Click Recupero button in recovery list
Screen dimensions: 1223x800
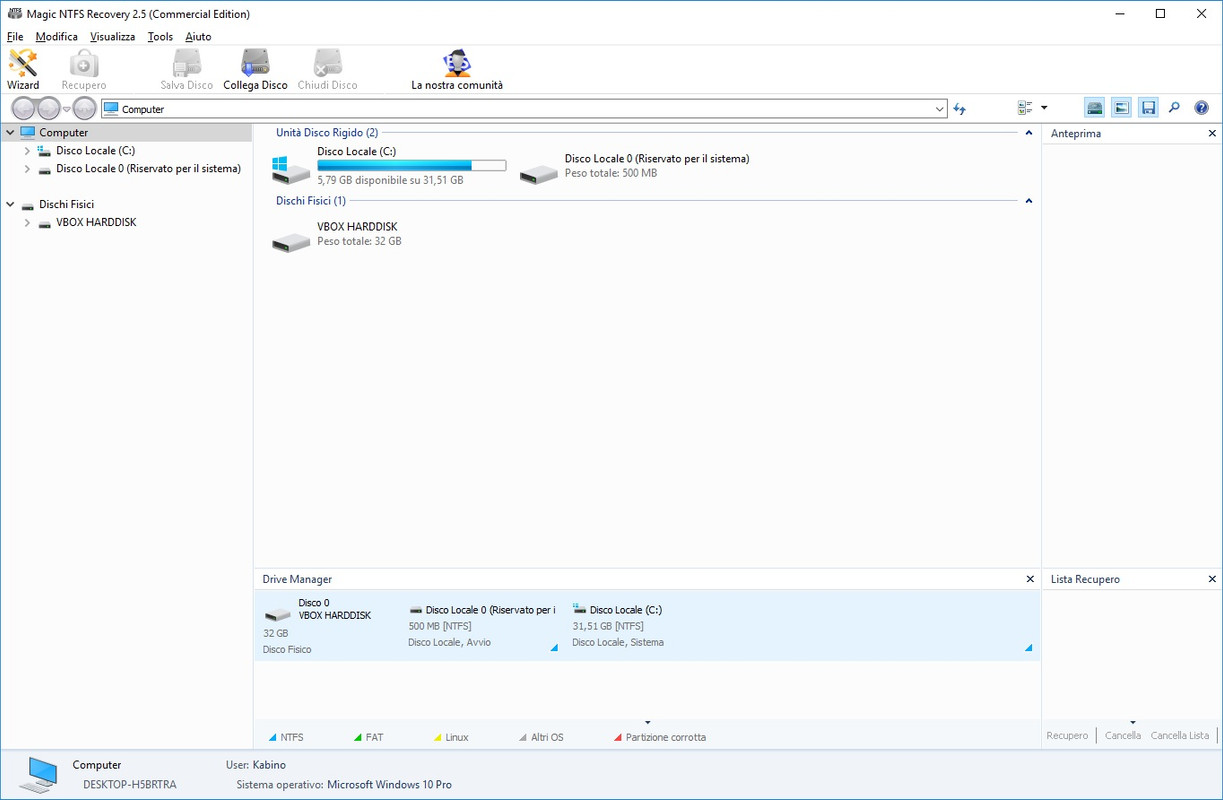tap(1067, 735)
